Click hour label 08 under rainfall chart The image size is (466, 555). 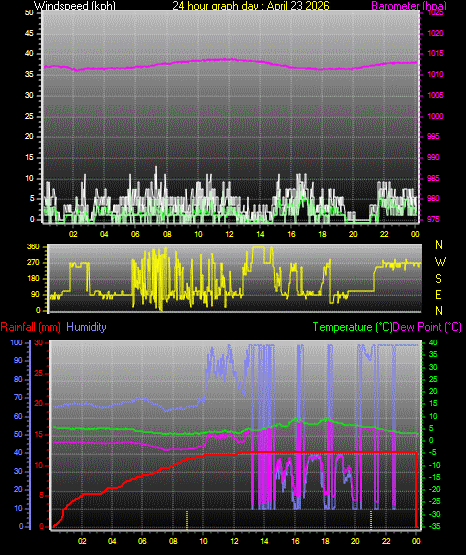pyautogui.click(x=173, y=541)
